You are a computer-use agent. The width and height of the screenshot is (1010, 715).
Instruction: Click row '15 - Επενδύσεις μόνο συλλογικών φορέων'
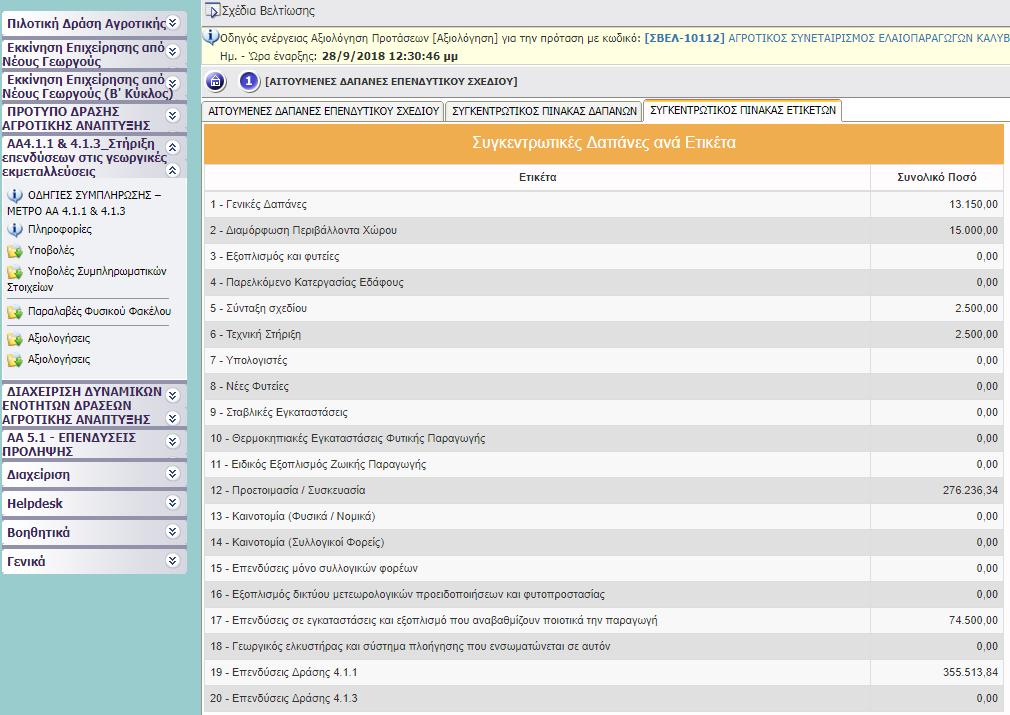click(x=604, y=568)
